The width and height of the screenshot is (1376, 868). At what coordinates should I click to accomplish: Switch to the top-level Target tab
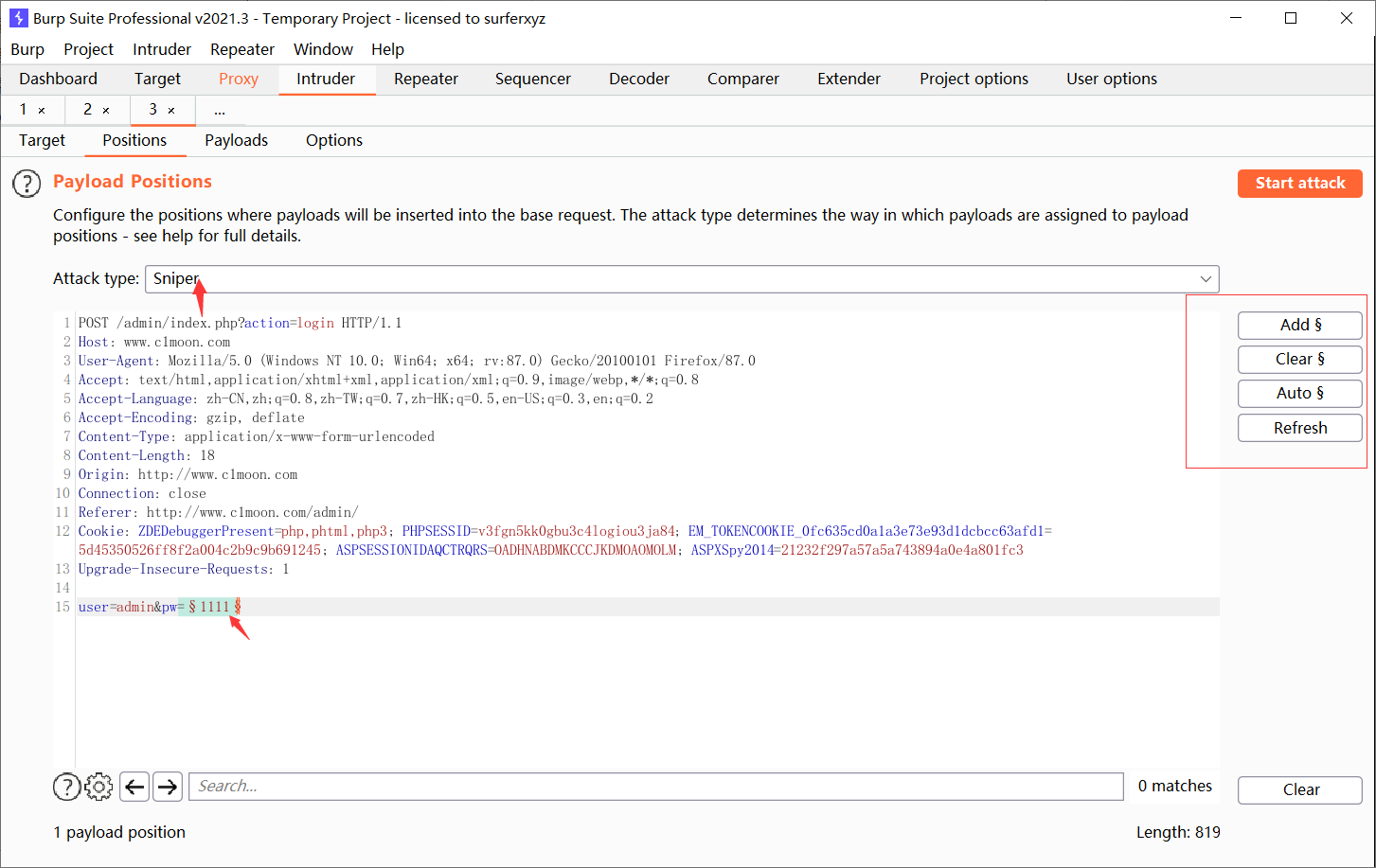tap(157, 80)
